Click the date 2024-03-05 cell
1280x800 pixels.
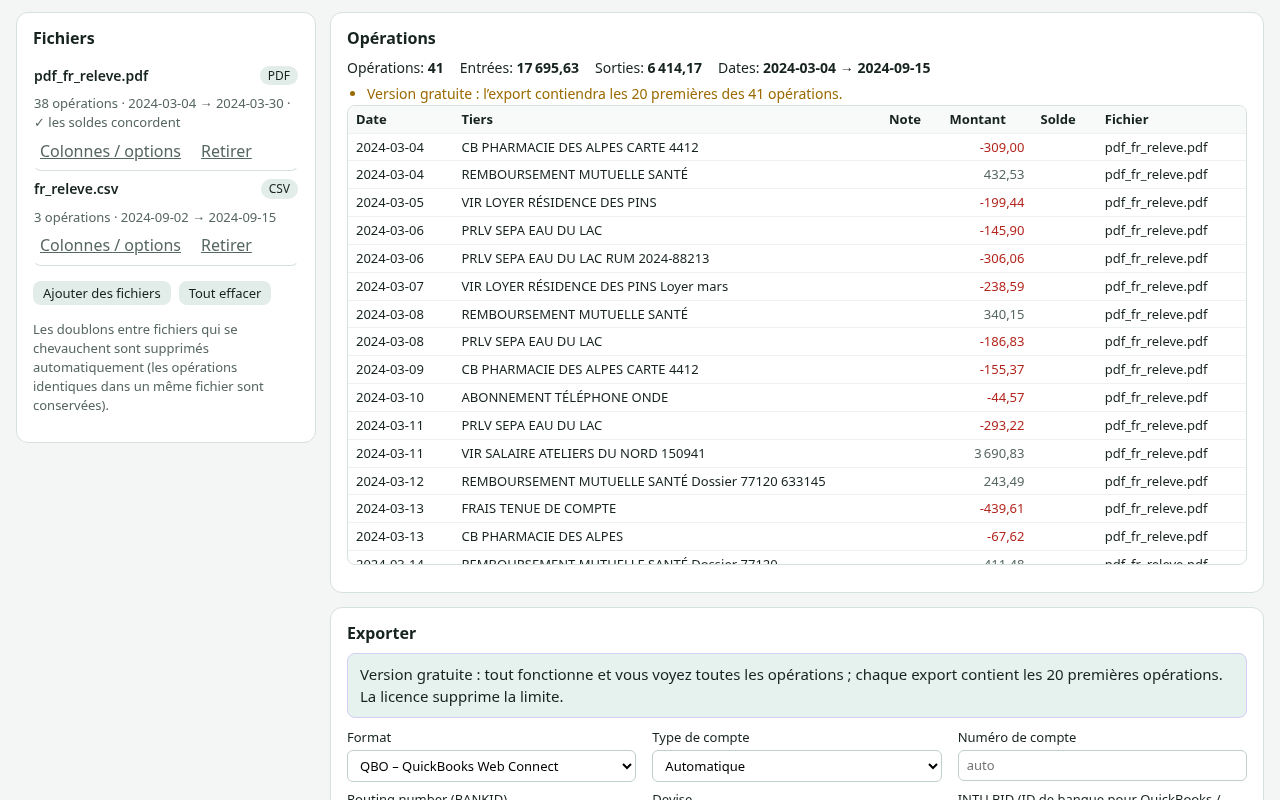click(x=390, y=202)
